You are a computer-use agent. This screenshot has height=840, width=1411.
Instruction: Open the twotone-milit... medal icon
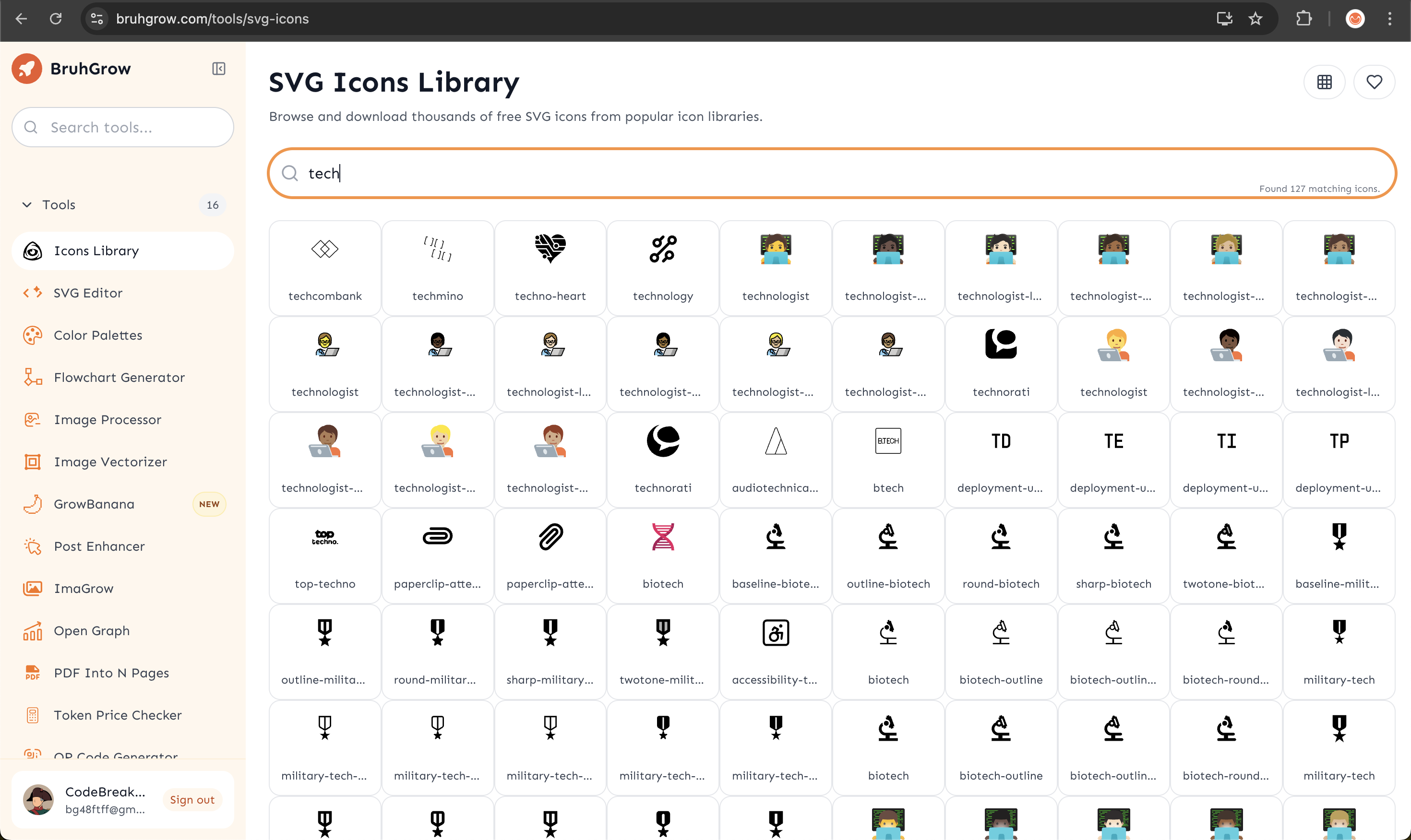pyautogui.click(x=663, y=651)
